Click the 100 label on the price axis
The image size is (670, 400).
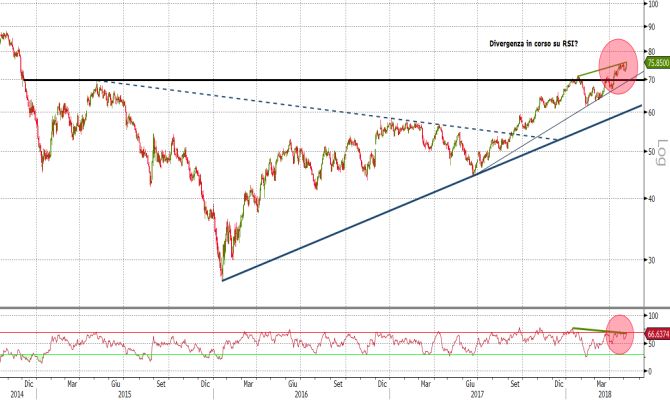pyautogui.click(x=653, y=4)
